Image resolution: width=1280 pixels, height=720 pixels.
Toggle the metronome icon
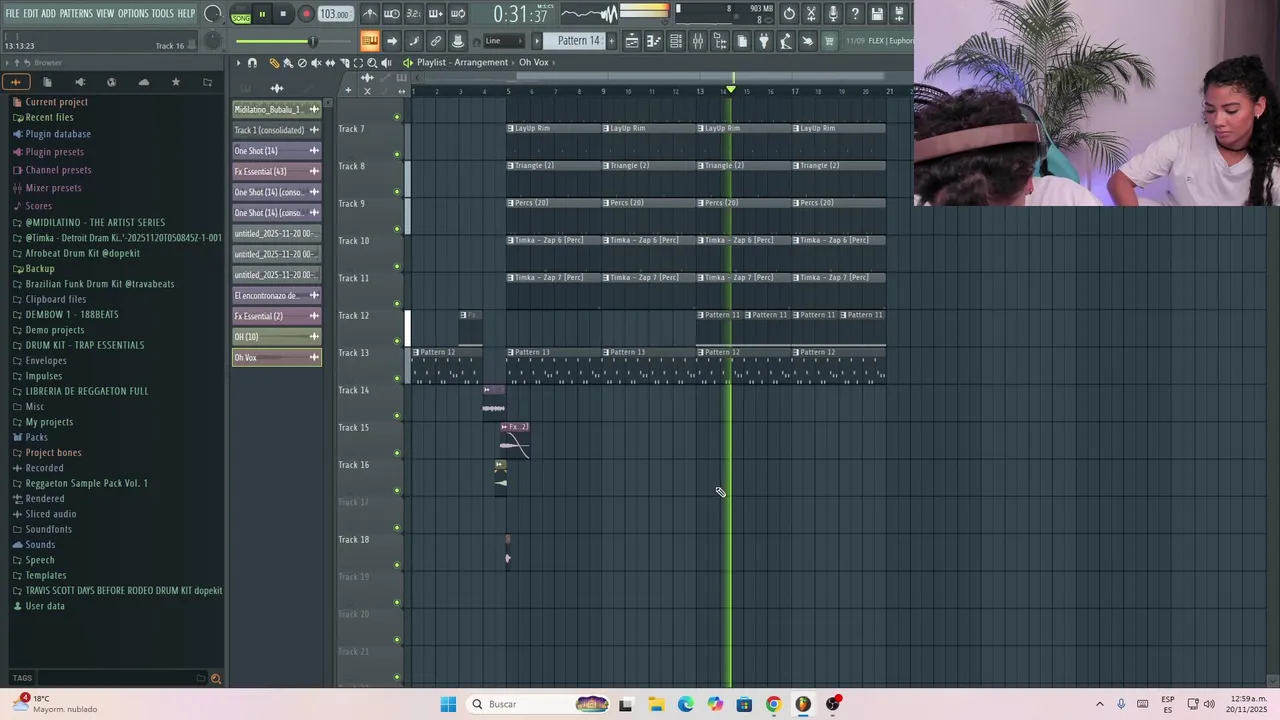370,14
